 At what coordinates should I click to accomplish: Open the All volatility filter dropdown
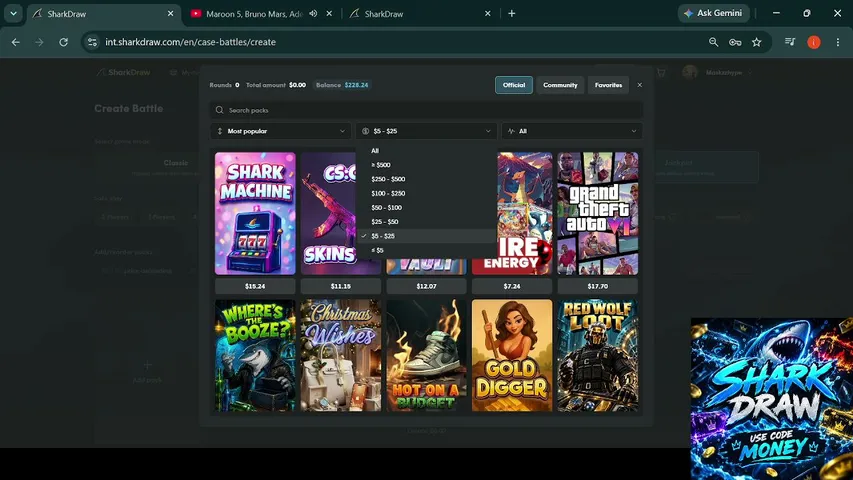[572, 131]
